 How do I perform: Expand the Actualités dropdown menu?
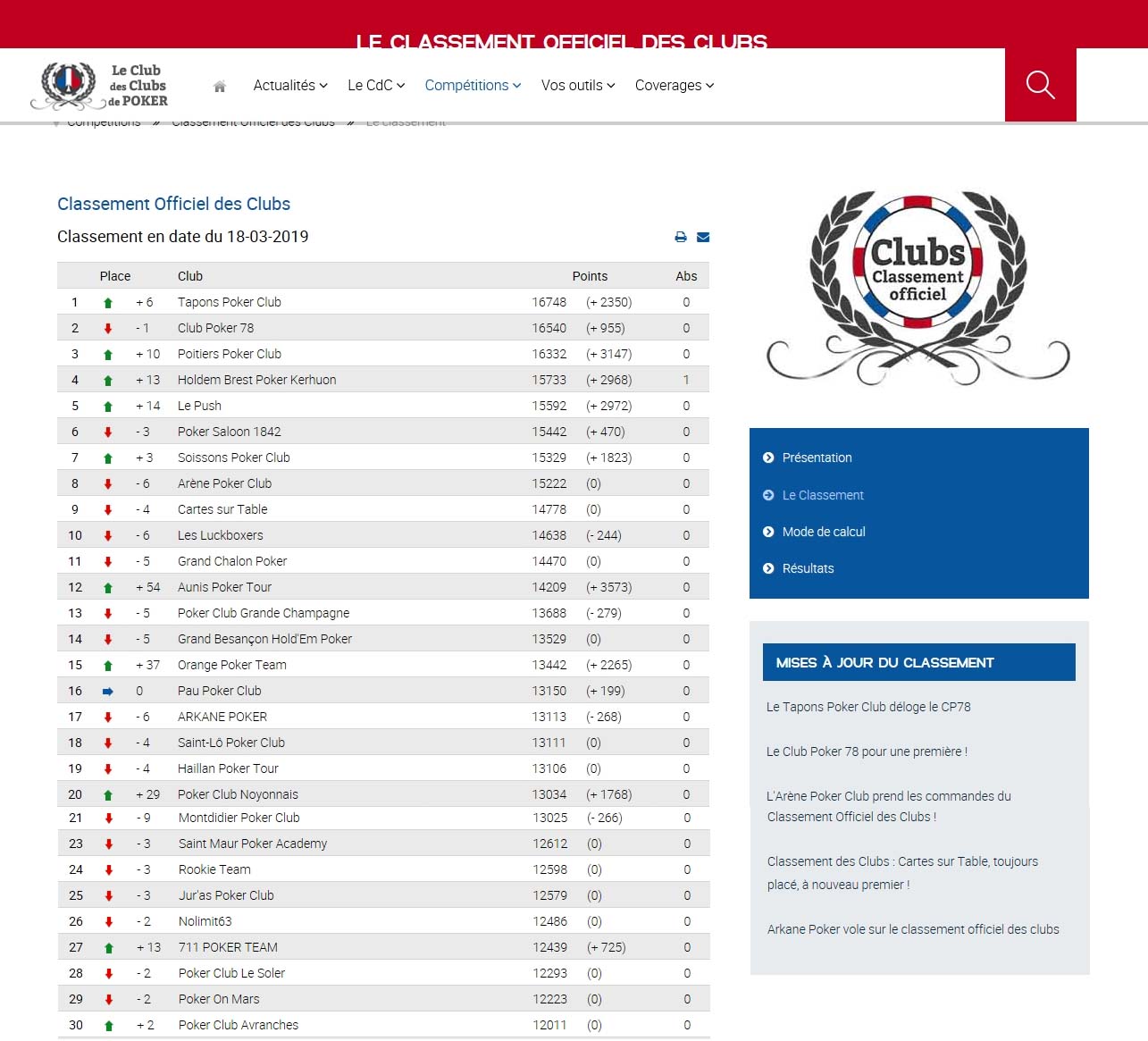pyautogui.click(x=289, y=86)
